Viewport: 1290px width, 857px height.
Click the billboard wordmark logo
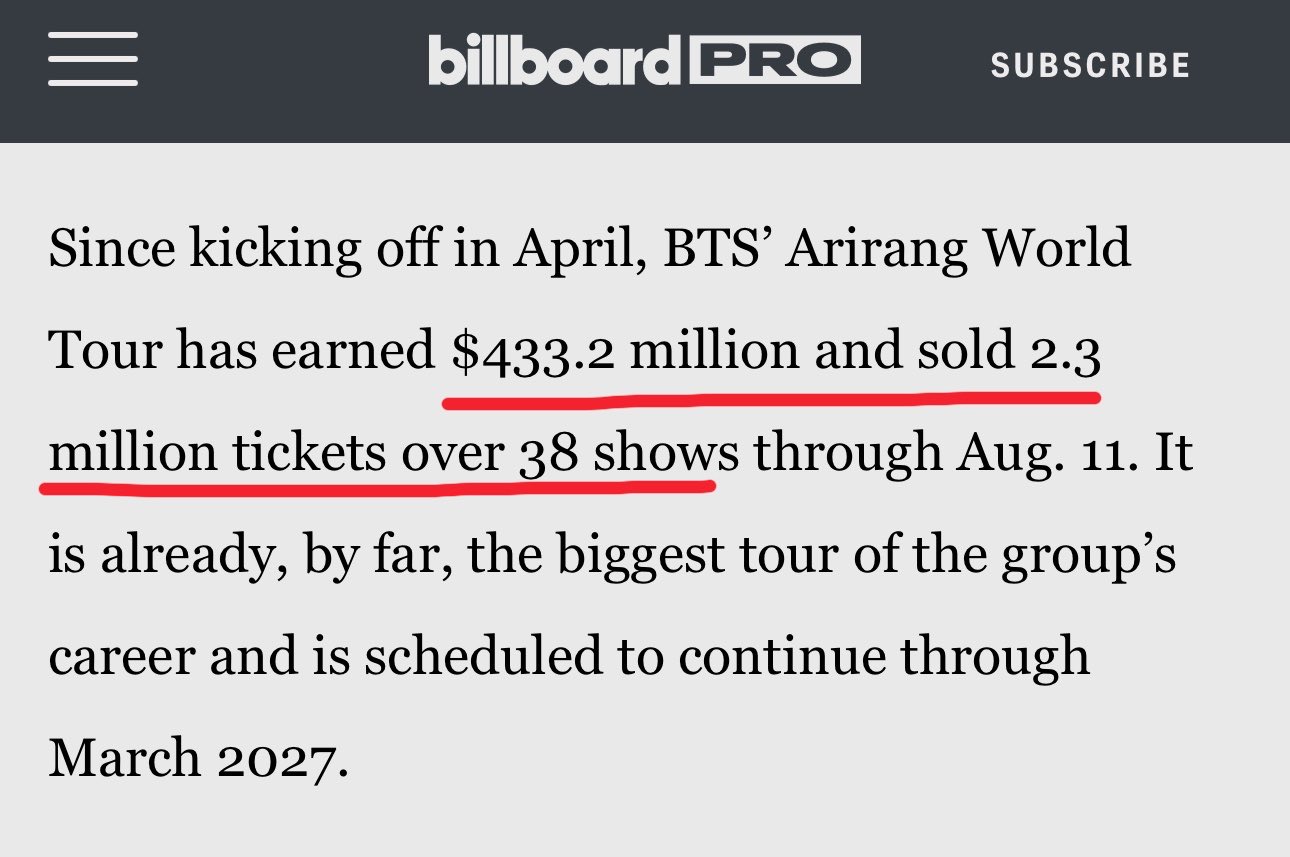pos(553,60)
